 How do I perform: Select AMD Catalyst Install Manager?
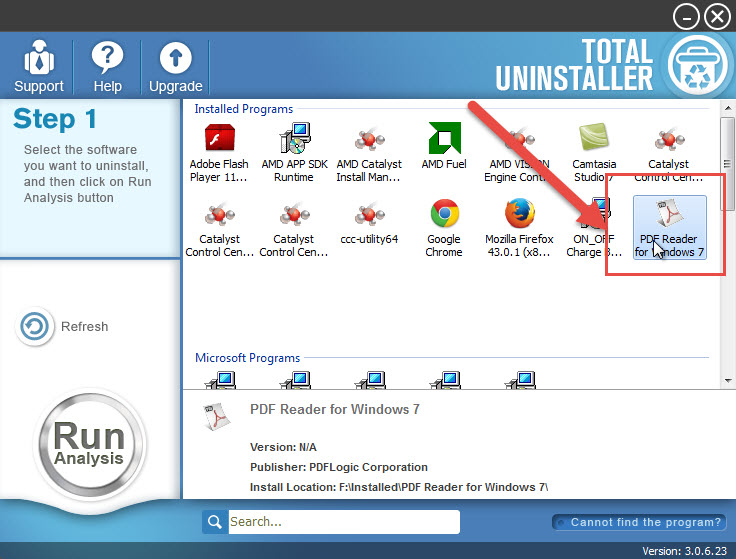(x=369, y=152)
